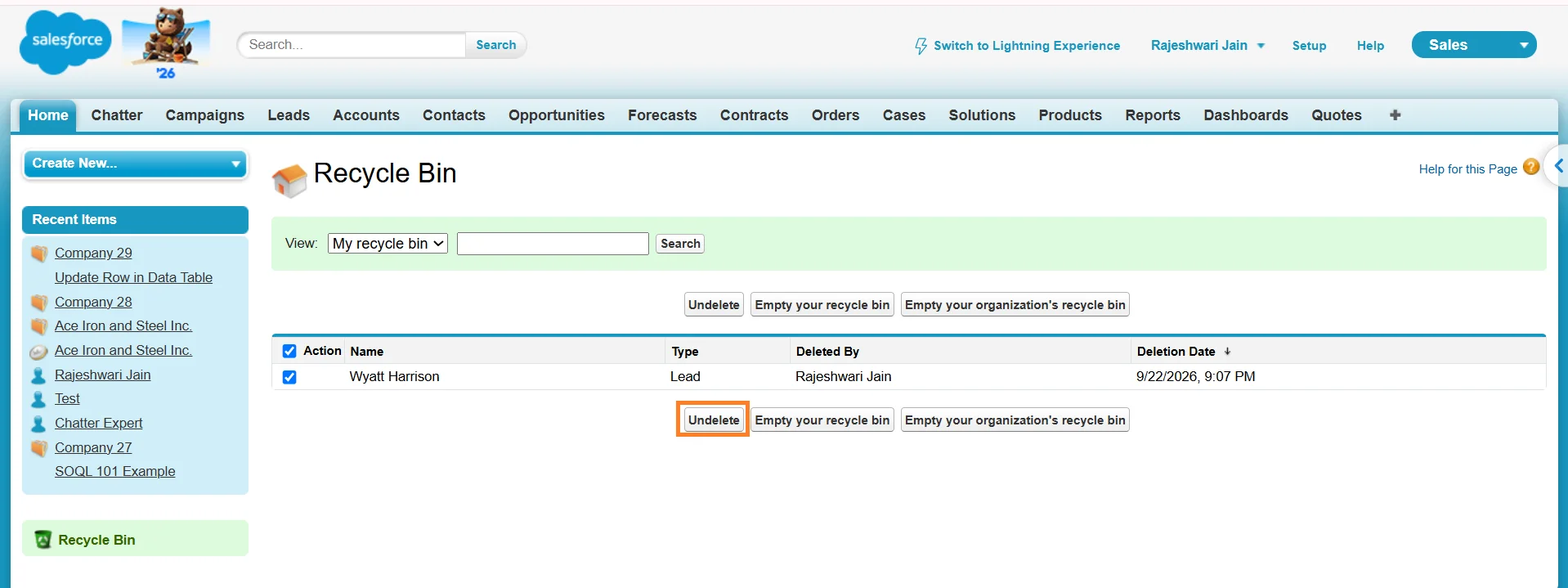Click the question mark help icon
Screen dimensions: 1568x588
(x=1531, y=168)
